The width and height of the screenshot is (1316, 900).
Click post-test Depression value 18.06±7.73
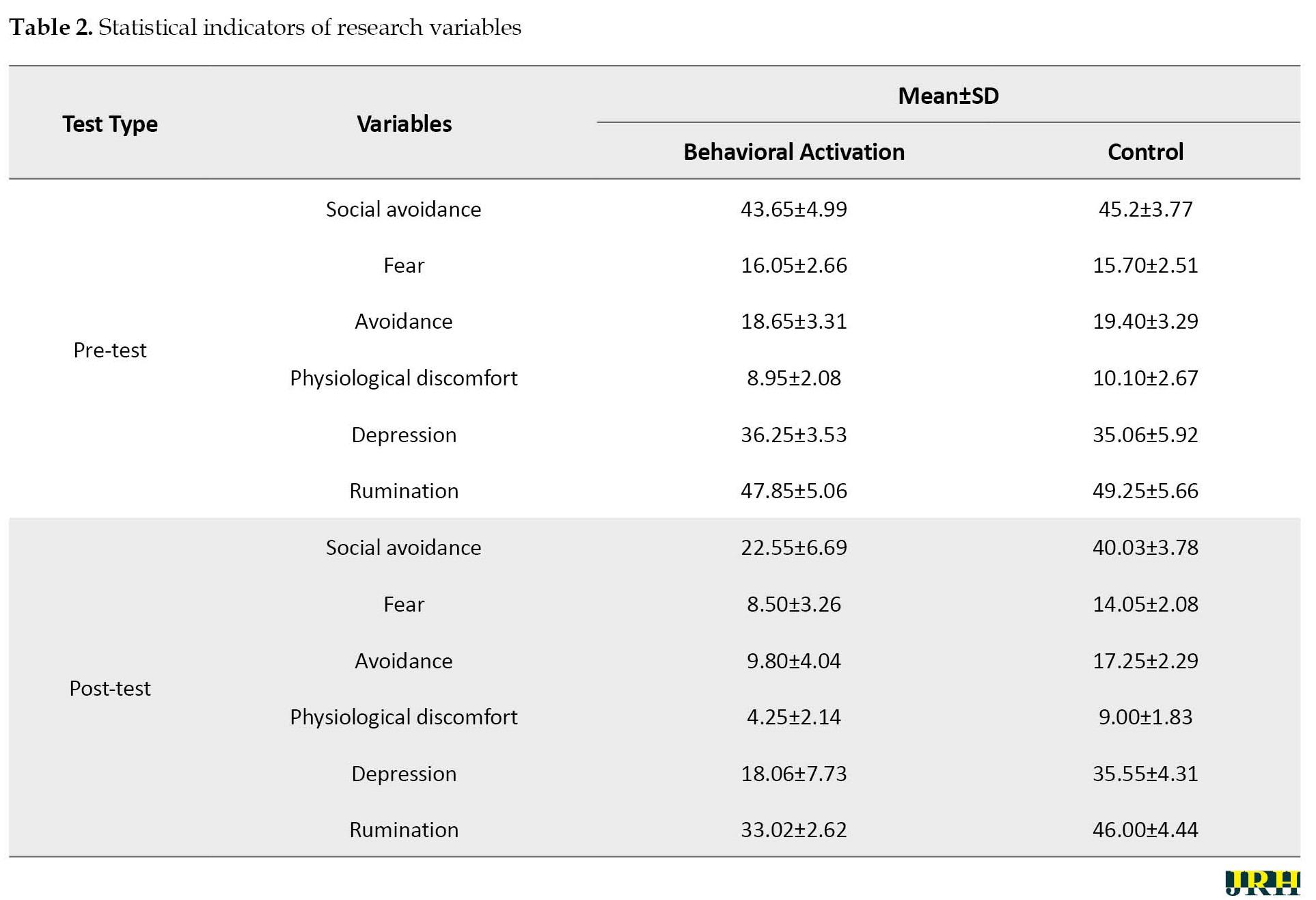(794, 774)
